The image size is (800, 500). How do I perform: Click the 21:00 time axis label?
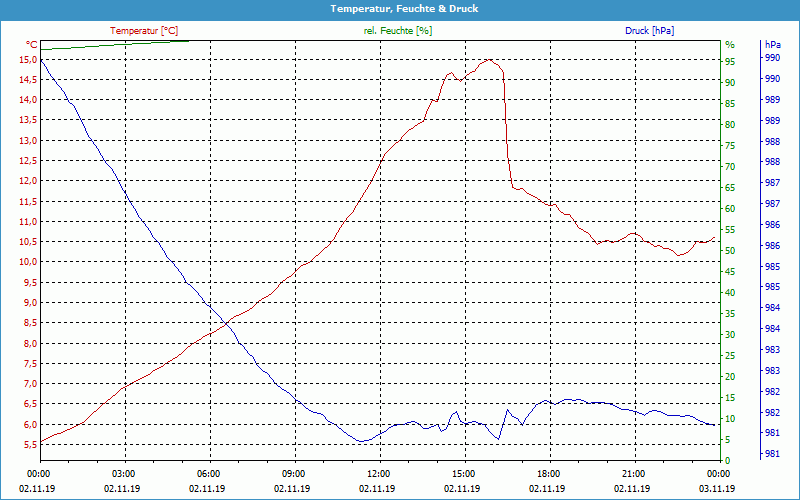[x=634, y=473]
